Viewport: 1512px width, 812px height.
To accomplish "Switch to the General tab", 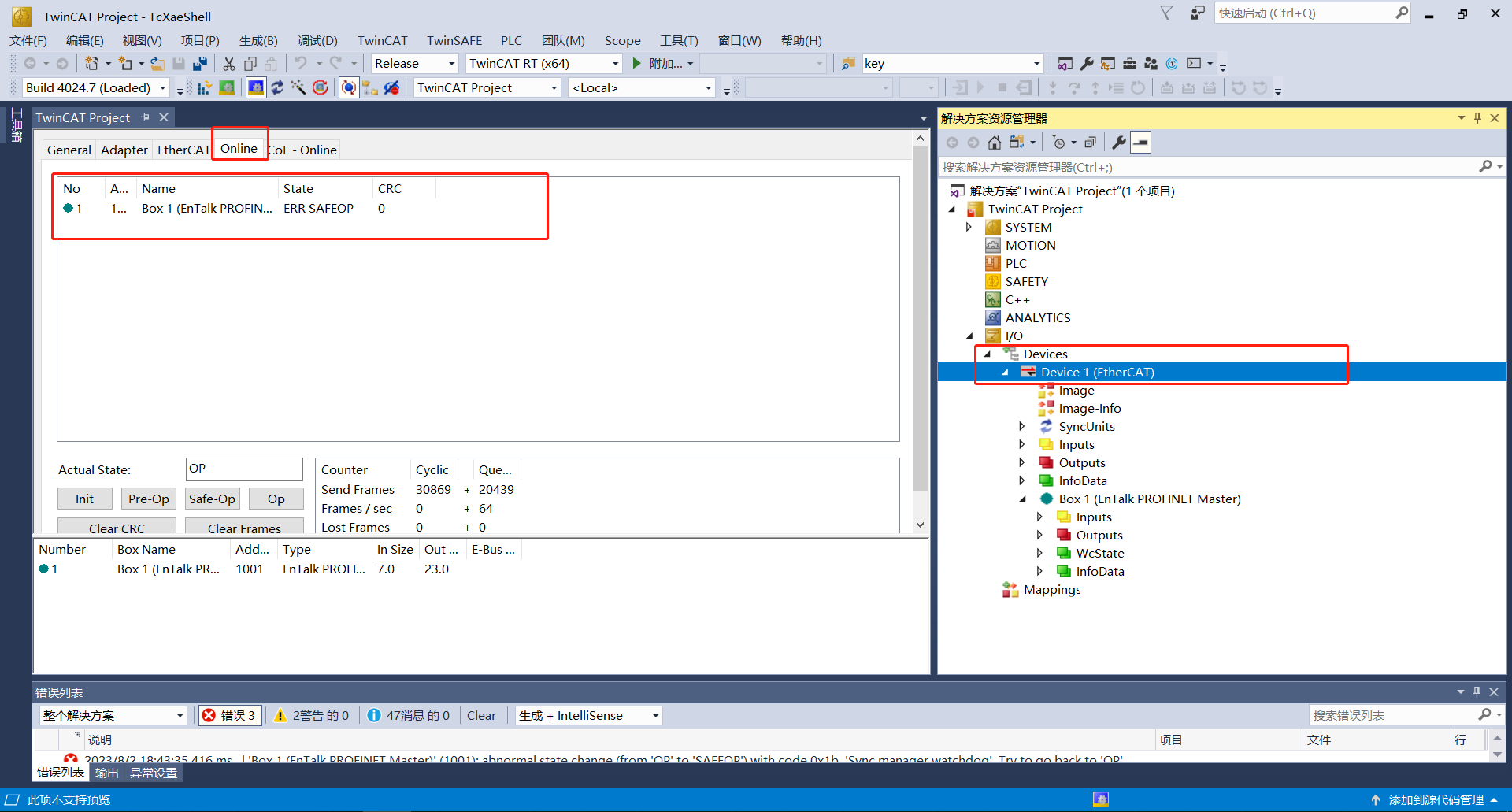I will point(69,150).
